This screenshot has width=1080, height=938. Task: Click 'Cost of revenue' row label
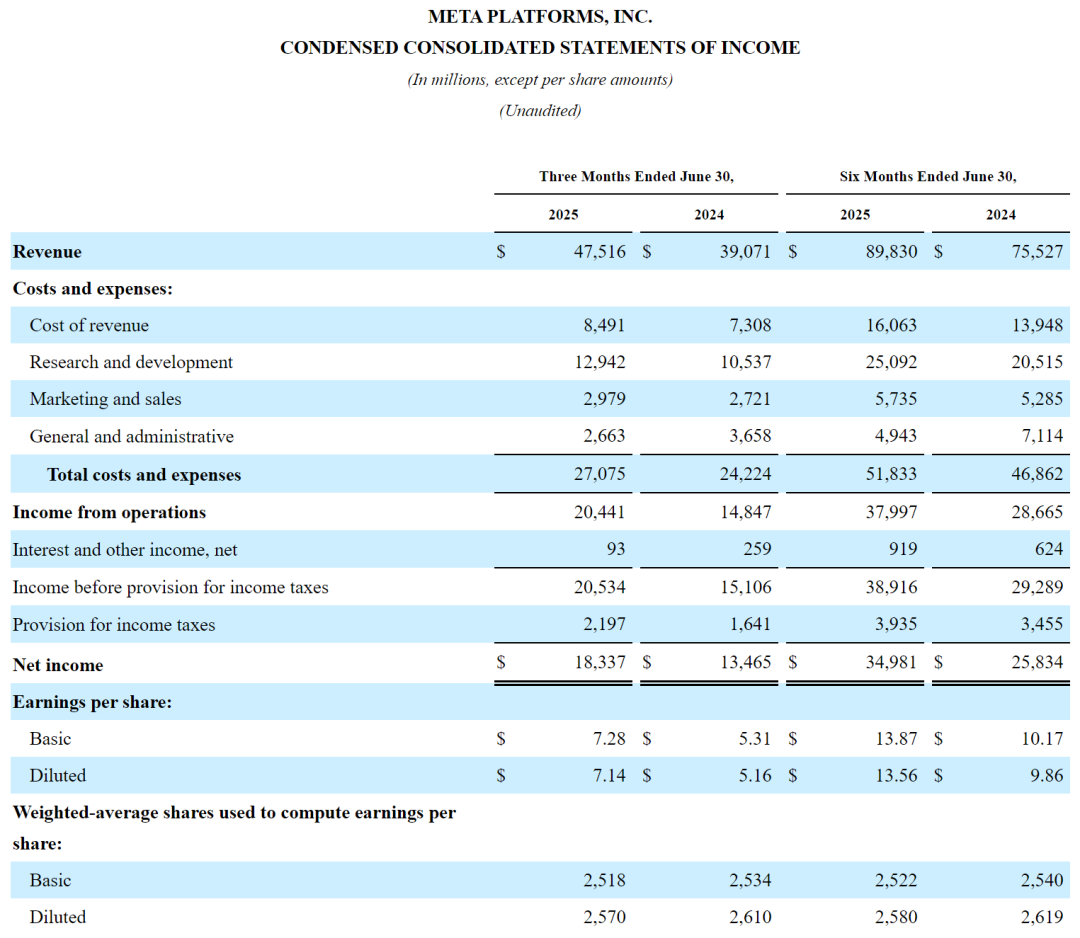(x=89, y=325)
